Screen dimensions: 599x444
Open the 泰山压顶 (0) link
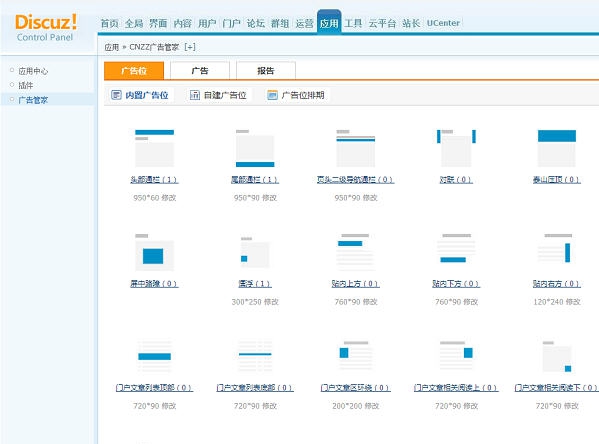tap(557, 180)
